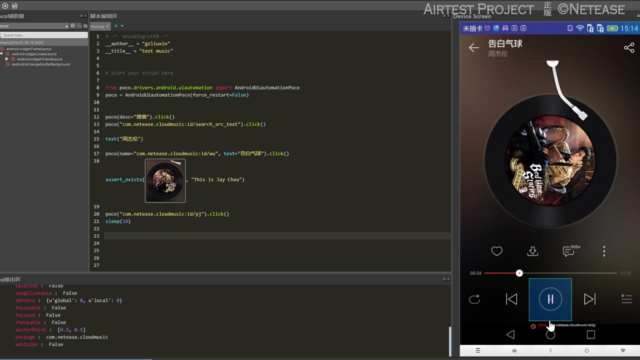Click the back chevron in device bottom toolbar
The width and height of the screenshot is (640, 360).
[x=550, y=351]
